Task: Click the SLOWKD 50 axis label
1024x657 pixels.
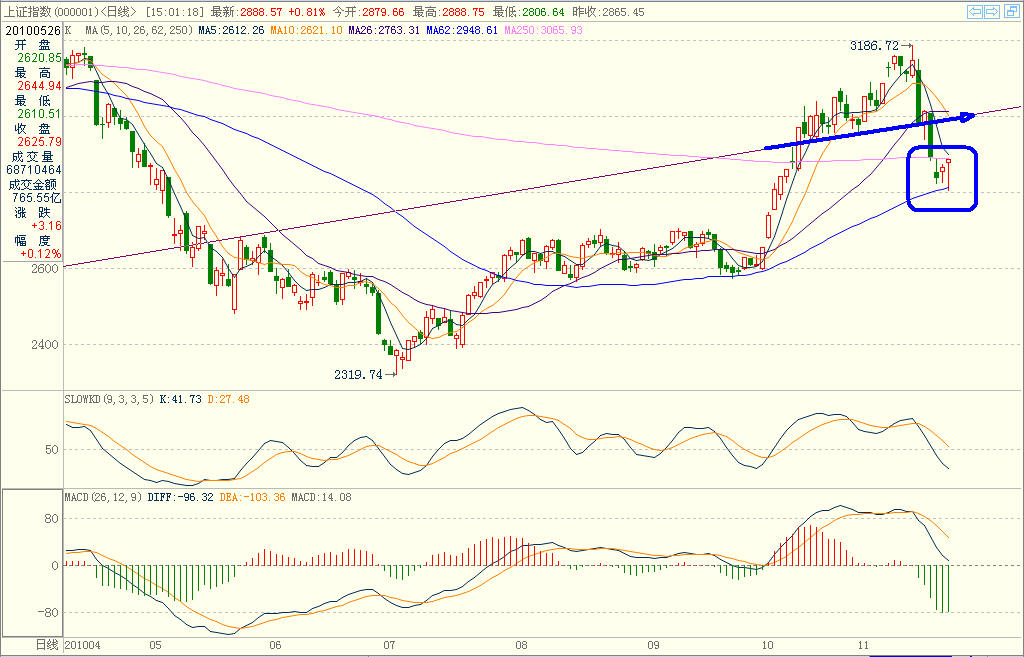Action: point(52,450)
